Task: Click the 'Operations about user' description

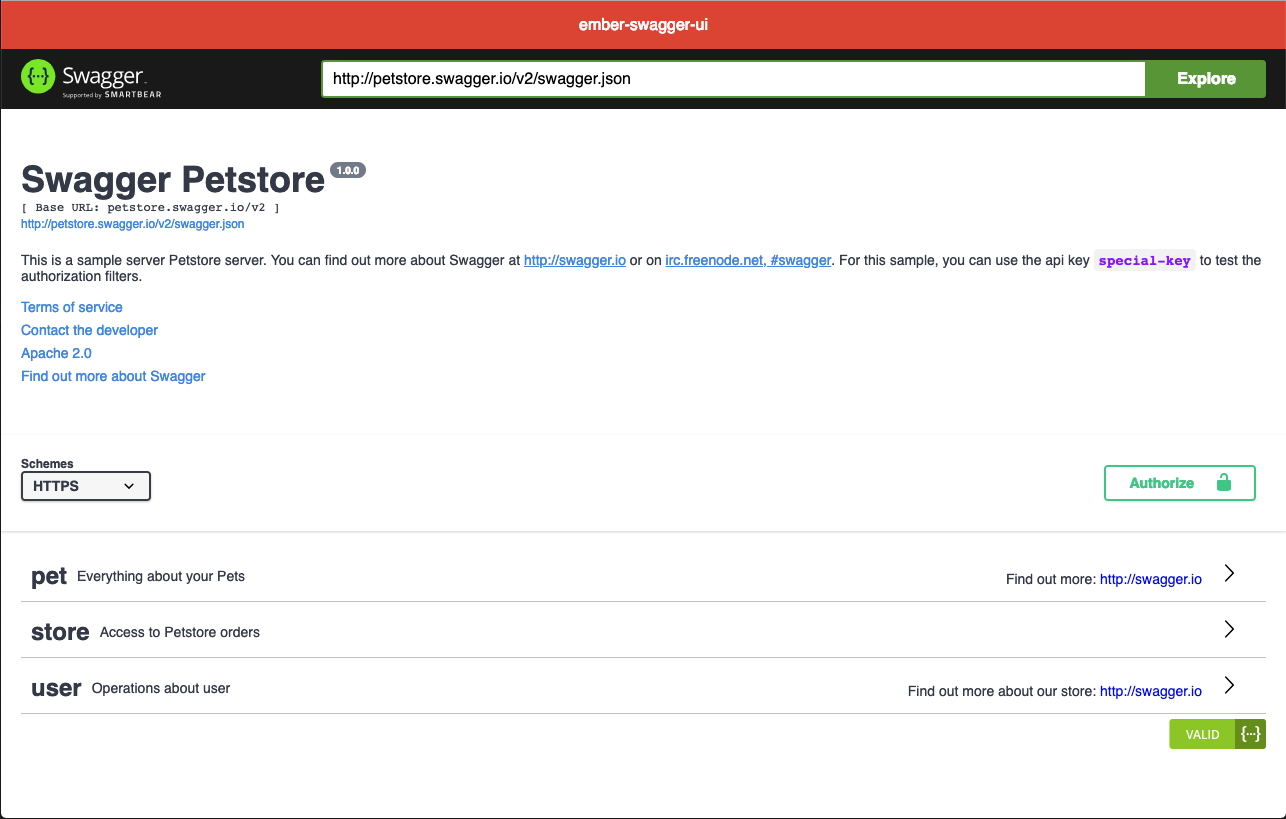Action: coord(161,688)
